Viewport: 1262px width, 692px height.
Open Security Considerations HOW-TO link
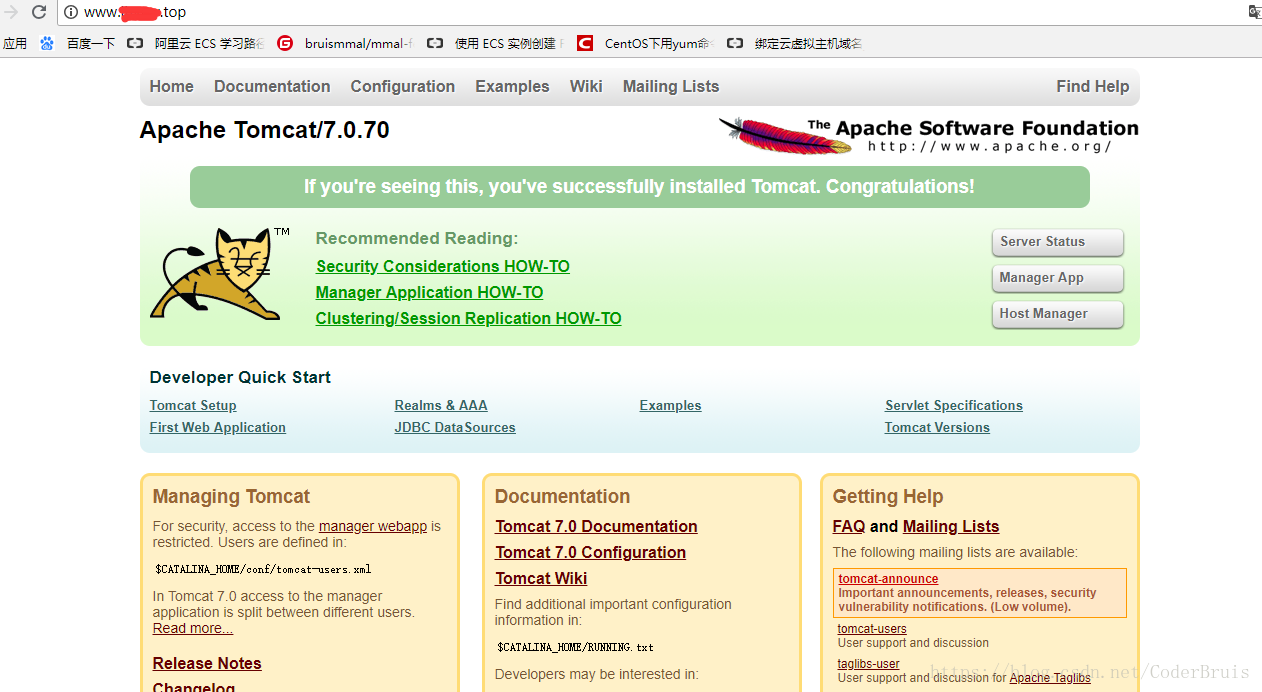pos(443,266)
